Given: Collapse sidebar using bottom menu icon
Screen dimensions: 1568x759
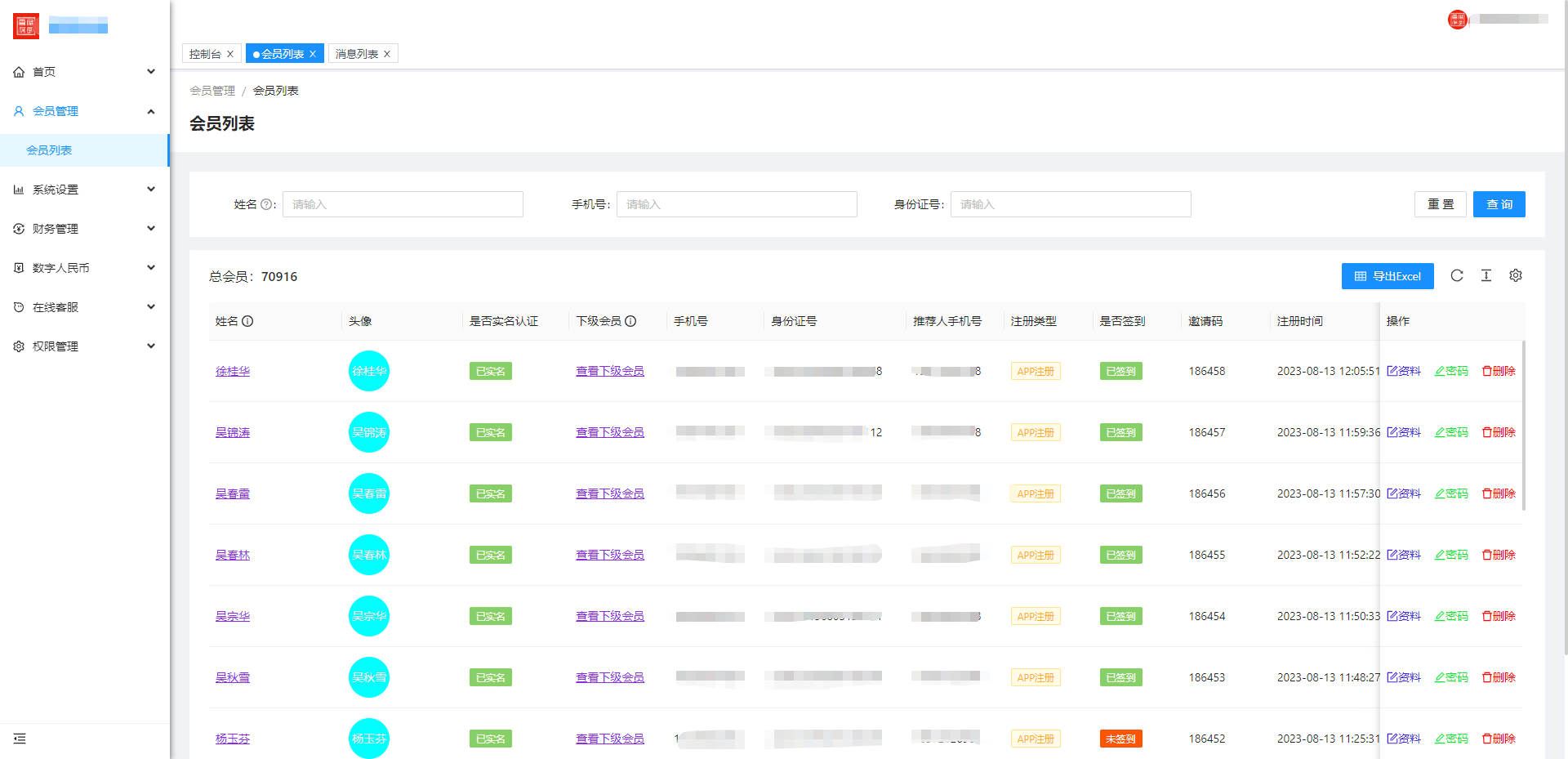Looking at the screenshot, I should tap(20, 739).
